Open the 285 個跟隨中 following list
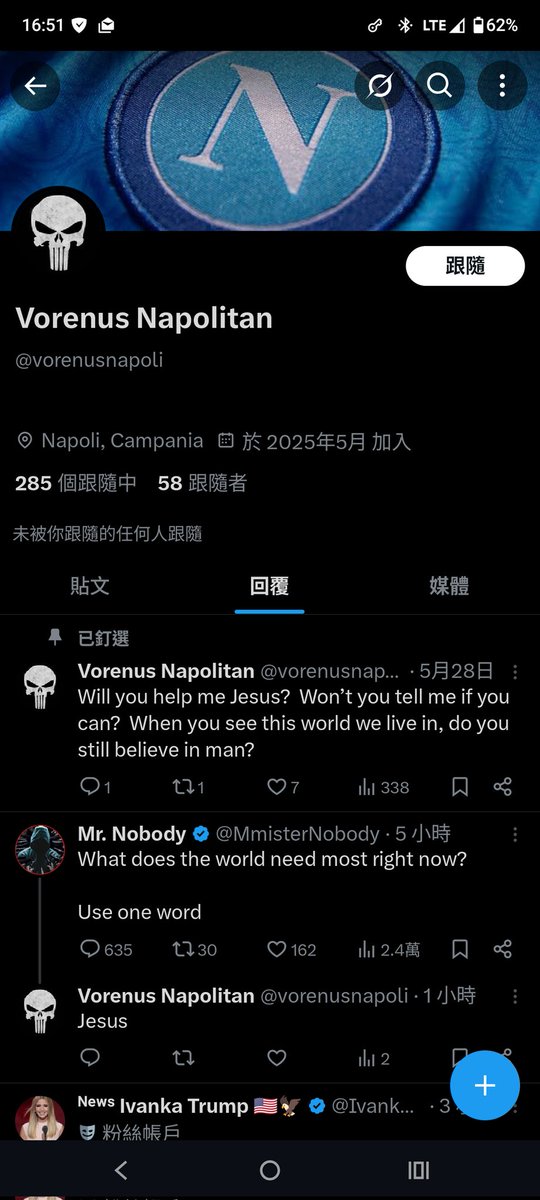 (76, 484)
